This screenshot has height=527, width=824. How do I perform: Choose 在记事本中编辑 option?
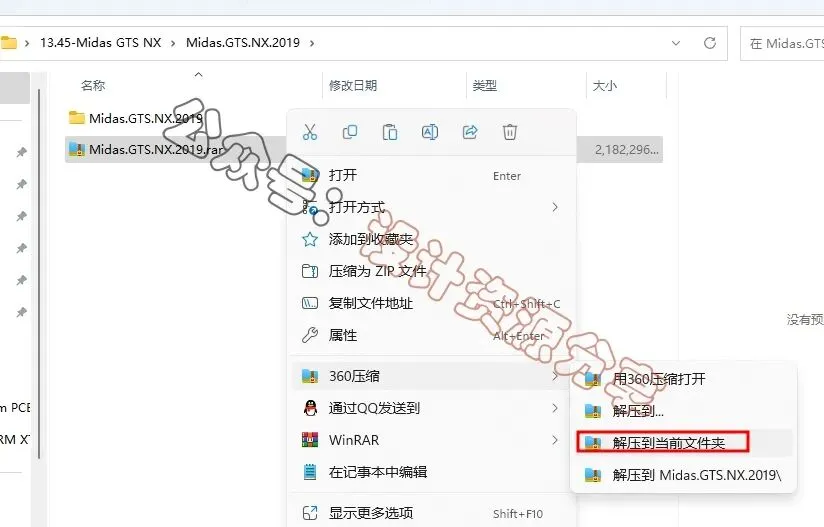(x=431, y=472)
